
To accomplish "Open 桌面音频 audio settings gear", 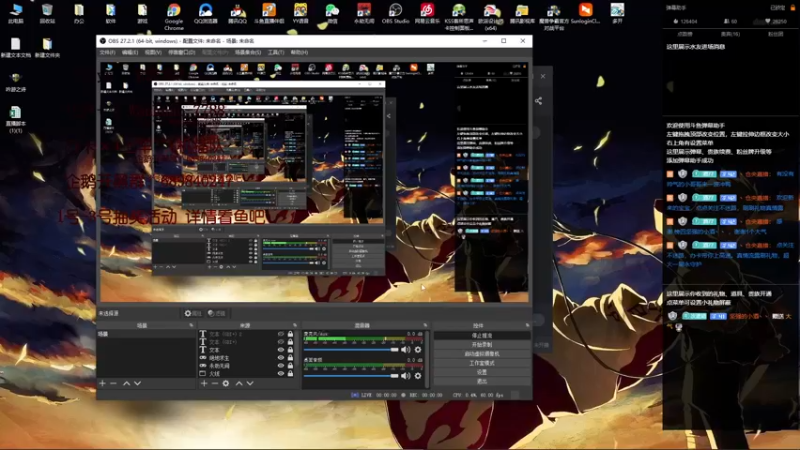I will tap(418, 376).
